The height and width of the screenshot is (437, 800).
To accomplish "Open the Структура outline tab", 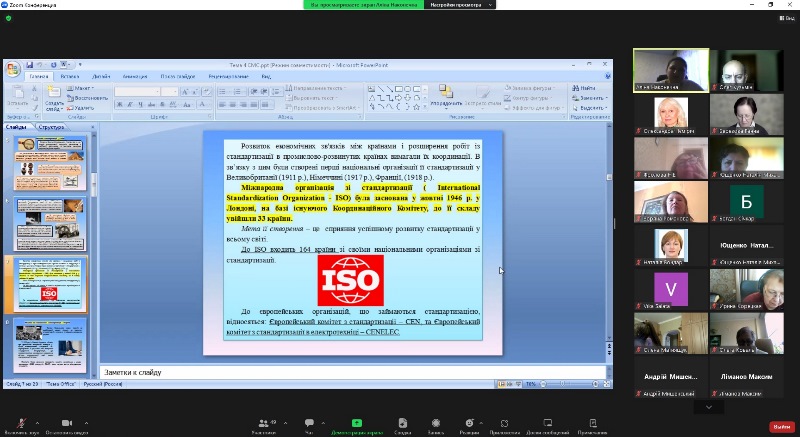I will click(52, 127).
